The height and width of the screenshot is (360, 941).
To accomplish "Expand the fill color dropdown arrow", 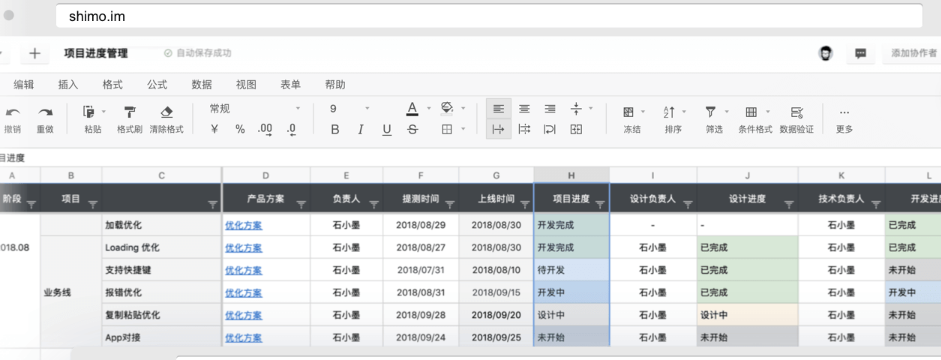I will (x=463, y=109).
